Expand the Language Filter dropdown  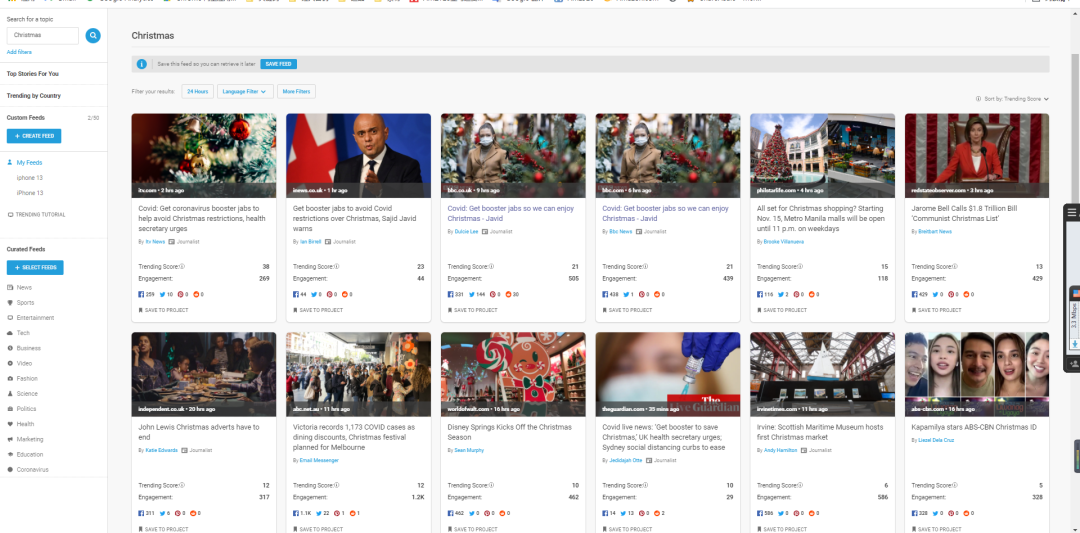coord(245,91)
